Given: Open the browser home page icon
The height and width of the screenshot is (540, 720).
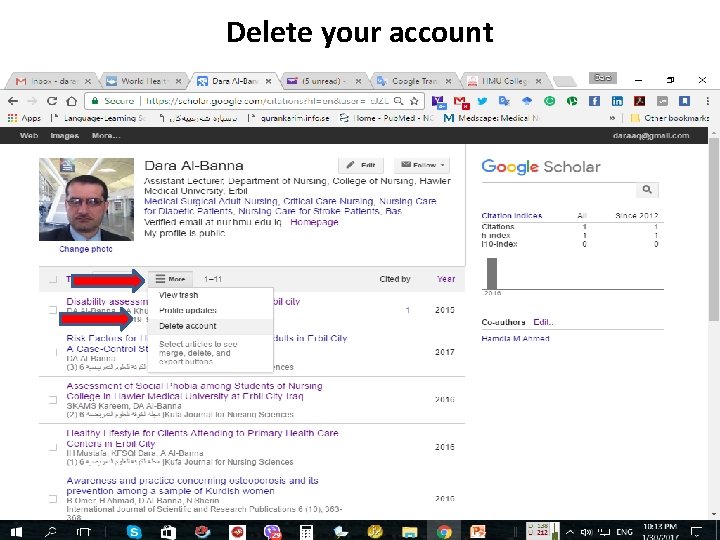Looking at the screenshot, I should (71, 101).
